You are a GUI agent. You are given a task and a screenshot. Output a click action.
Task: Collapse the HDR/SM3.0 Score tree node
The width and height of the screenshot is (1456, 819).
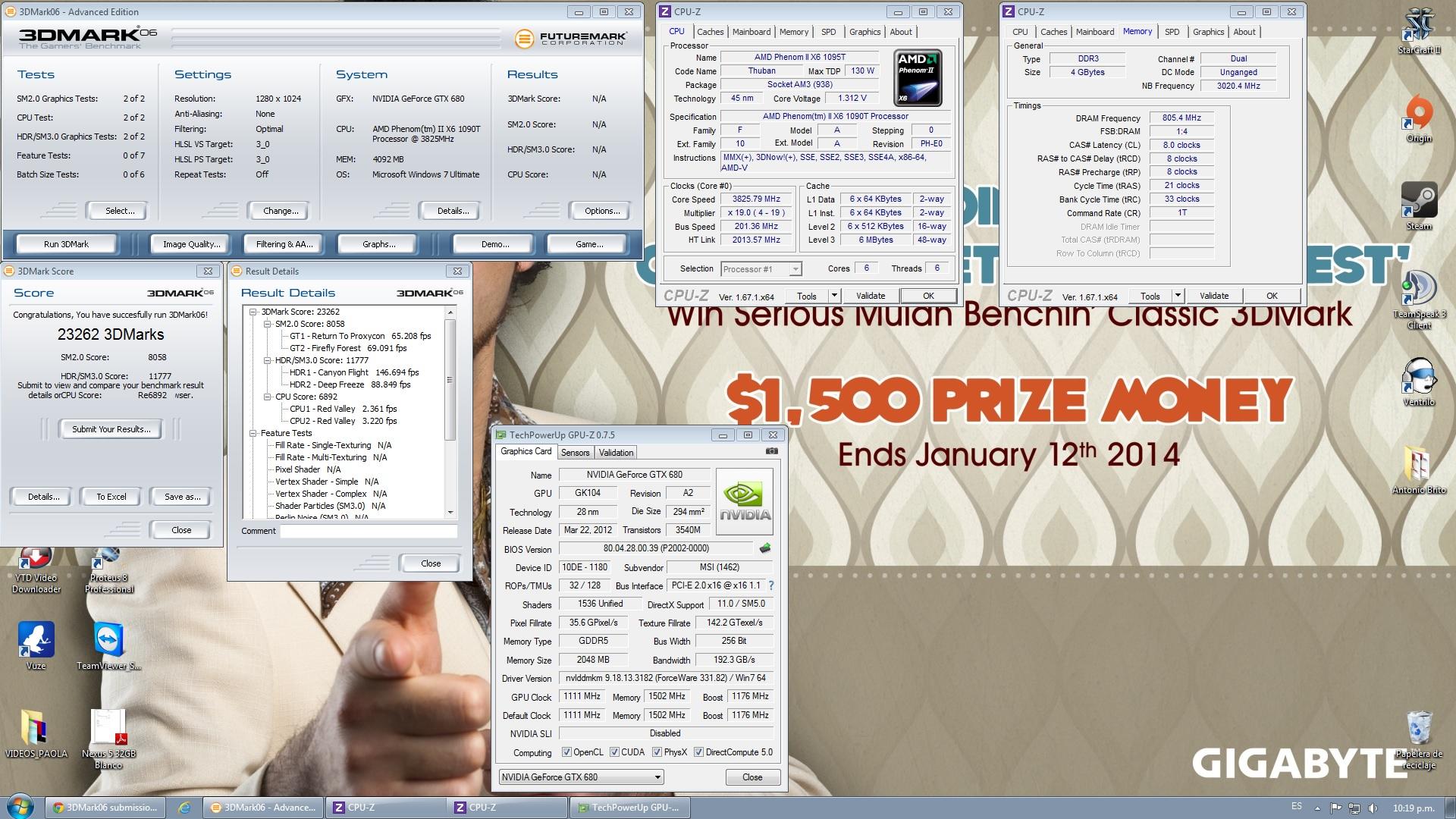click(268, 360)
